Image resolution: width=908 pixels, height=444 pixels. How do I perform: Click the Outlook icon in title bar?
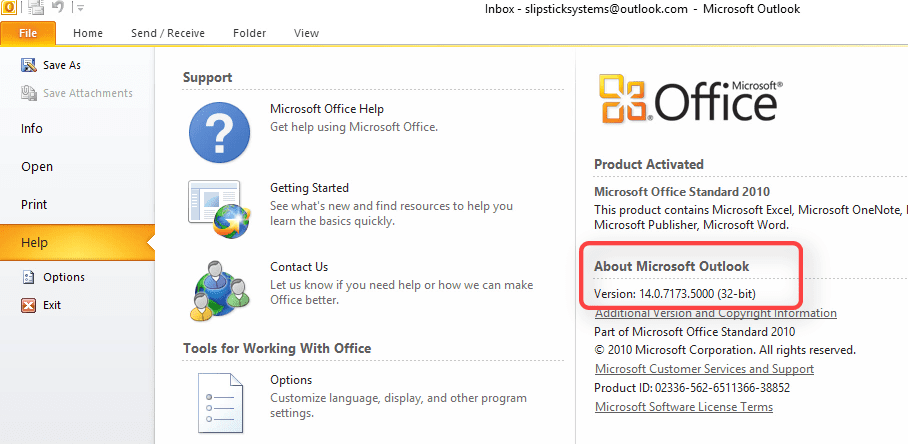click(9, 8)
